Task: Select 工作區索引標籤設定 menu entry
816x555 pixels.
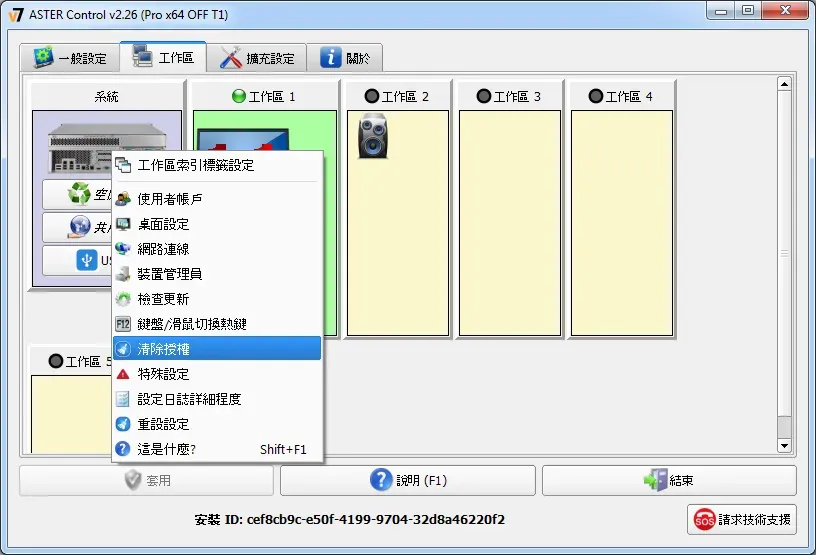Action: pyautogui.click(x=217, y=166)
